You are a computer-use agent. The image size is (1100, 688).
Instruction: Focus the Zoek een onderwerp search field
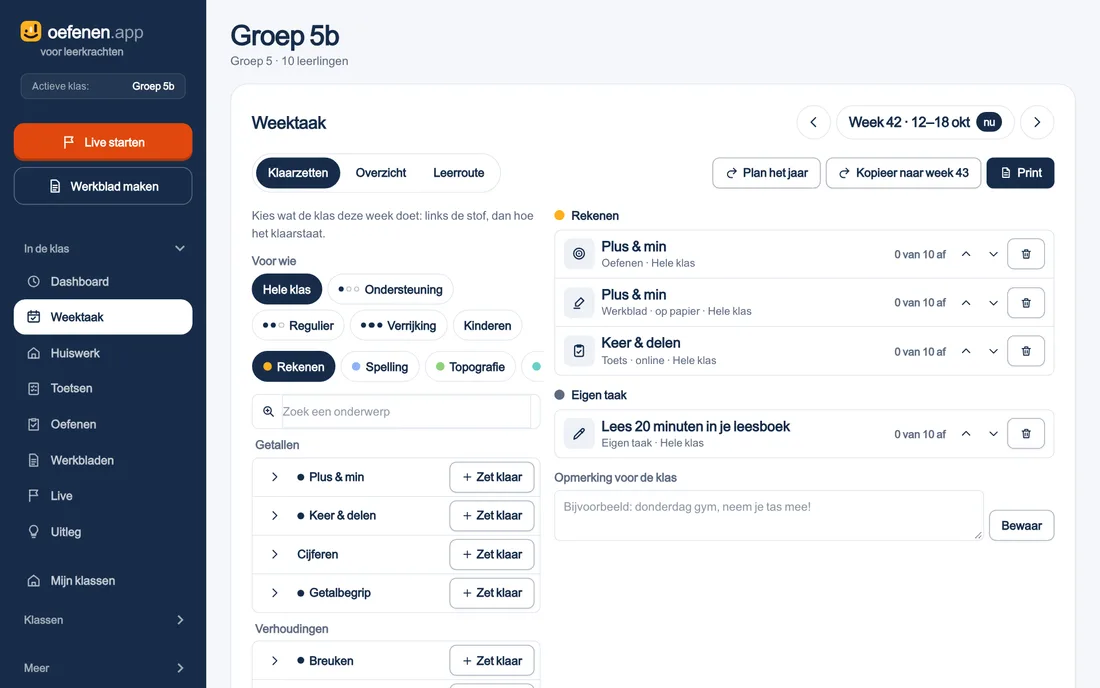click(x=405, y=412)
